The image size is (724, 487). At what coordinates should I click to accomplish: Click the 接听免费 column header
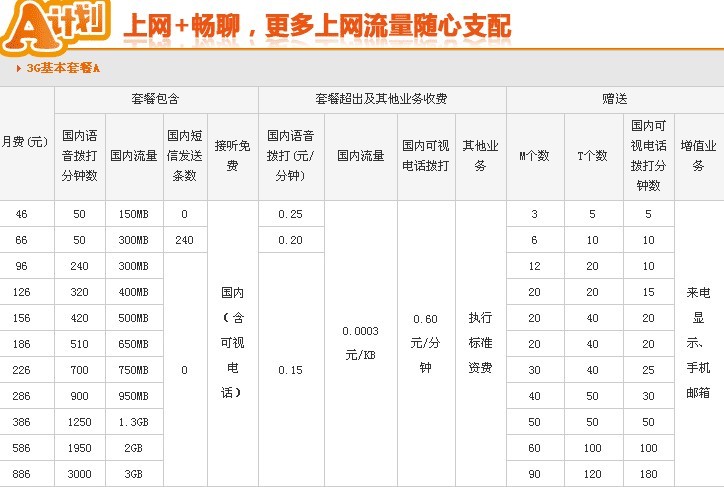pyautogui.click(x=232, y=156)
